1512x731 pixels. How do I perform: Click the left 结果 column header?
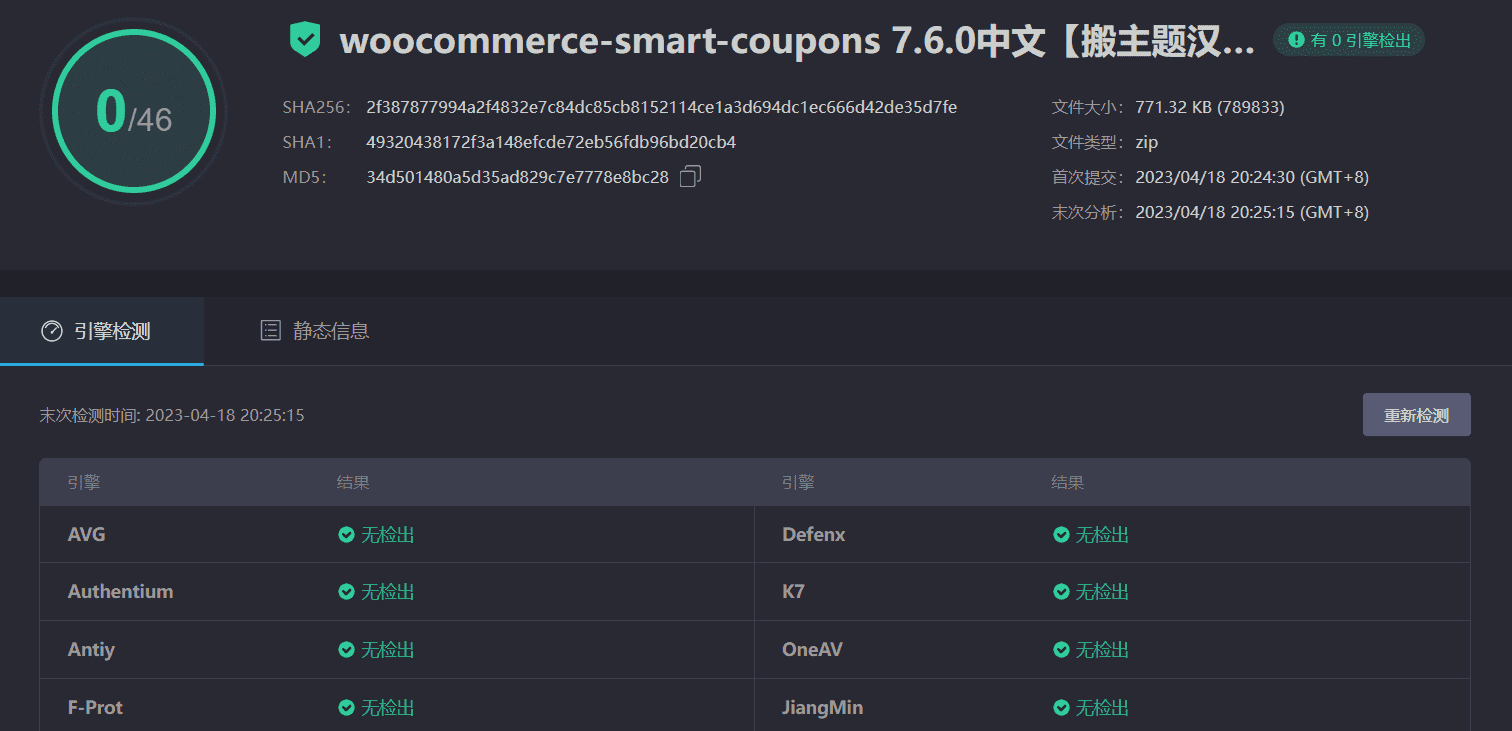(353, 482)
